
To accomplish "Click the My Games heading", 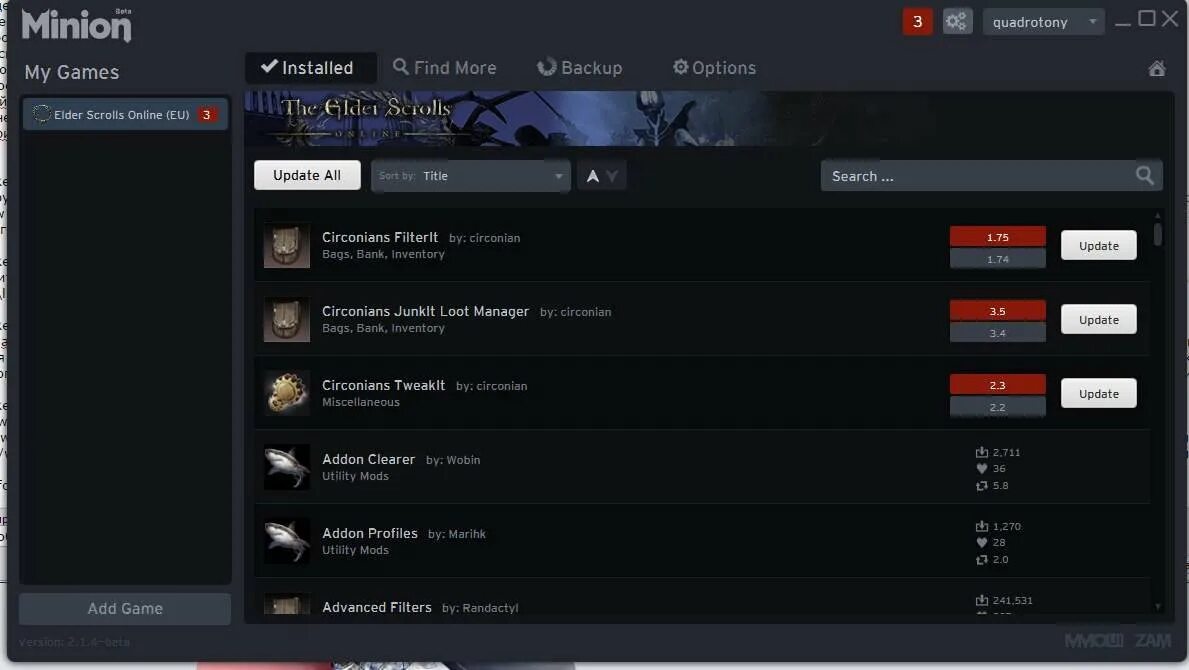I will (x=72, y=72).
